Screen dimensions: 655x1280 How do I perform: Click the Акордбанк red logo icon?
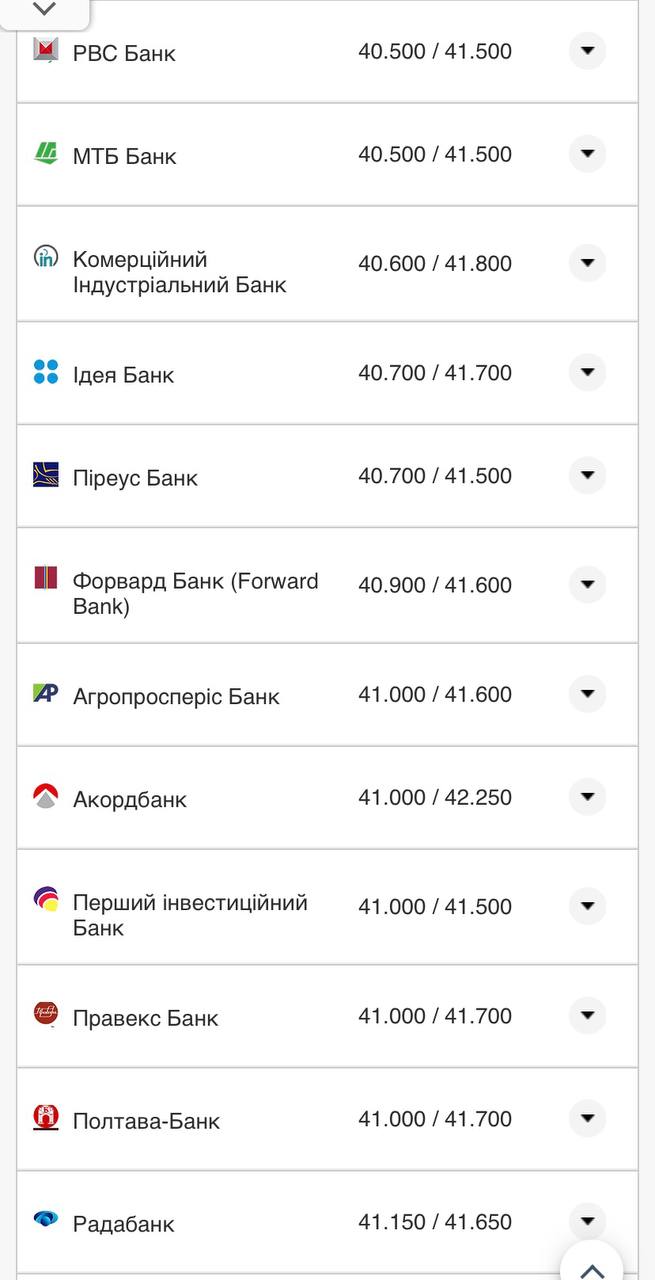tap(46, 797)
